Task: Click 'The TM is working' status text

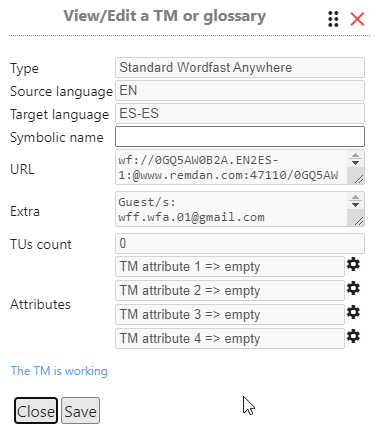Action: point(59,371)
